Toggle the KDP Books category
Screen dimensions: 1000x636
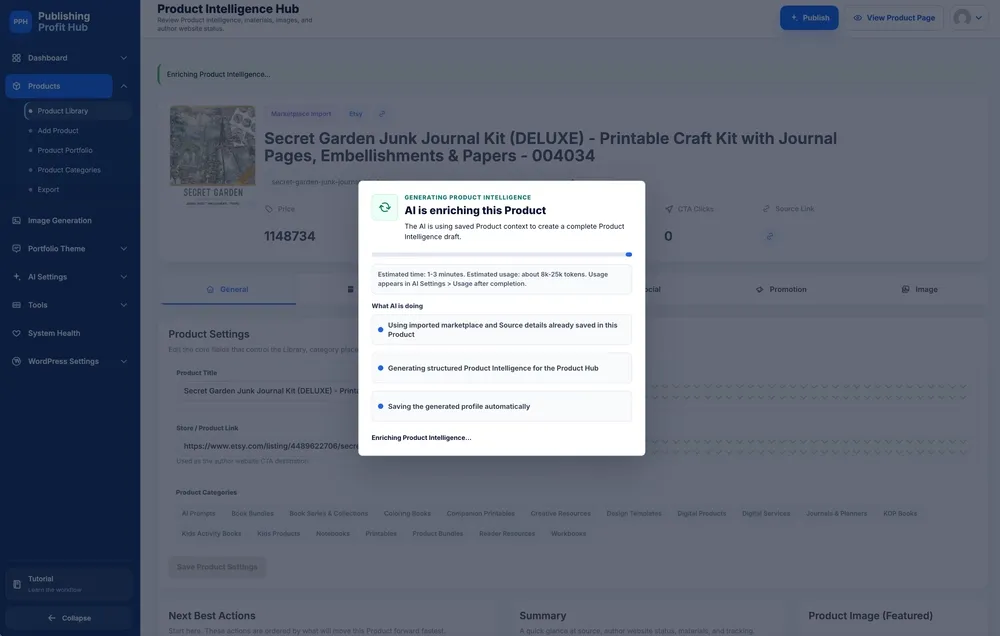click(x=900, y=514)
